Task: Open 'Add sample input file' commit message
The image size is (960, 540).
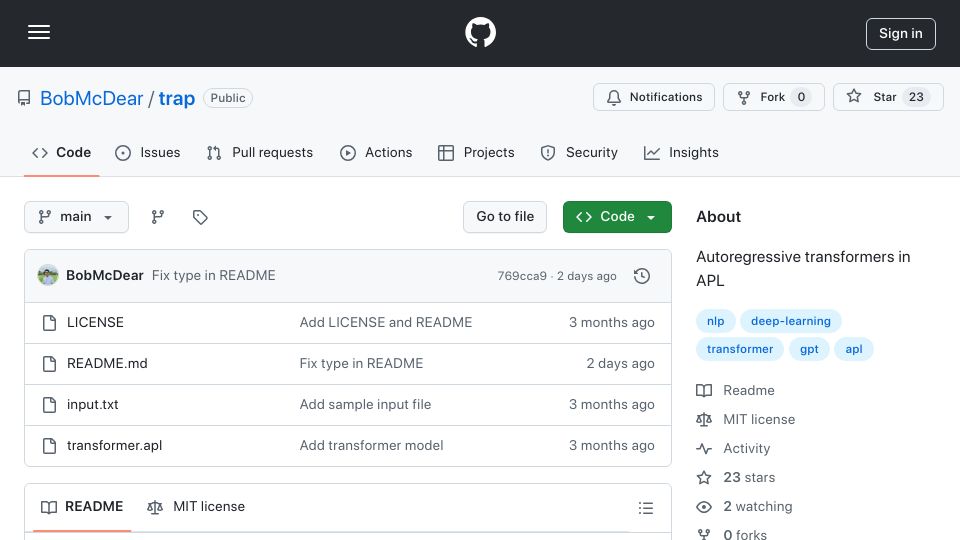Action: pyautogui.click(x=366, y=405)
